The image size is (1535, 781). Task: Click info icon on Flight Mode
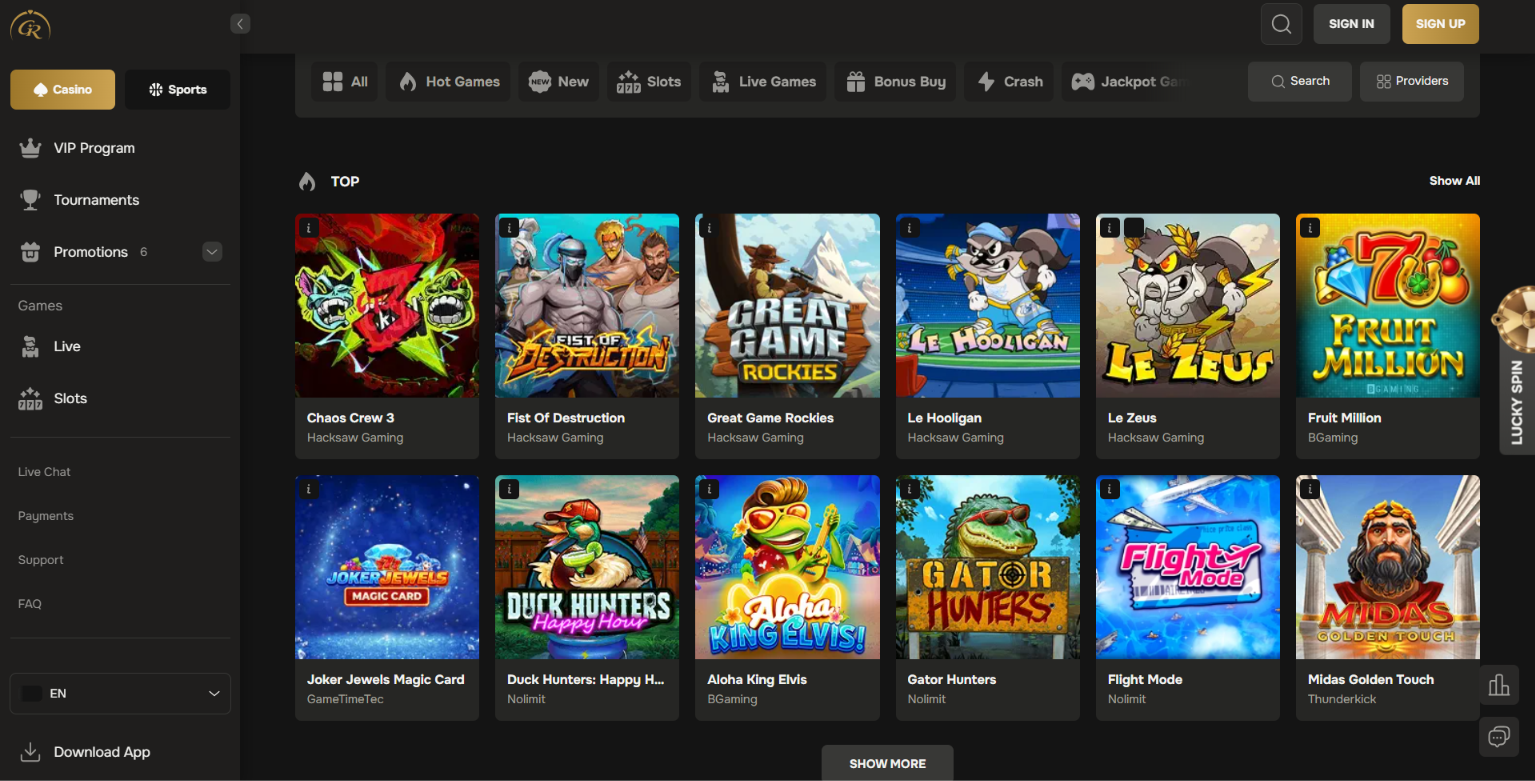click(1109, 489)
